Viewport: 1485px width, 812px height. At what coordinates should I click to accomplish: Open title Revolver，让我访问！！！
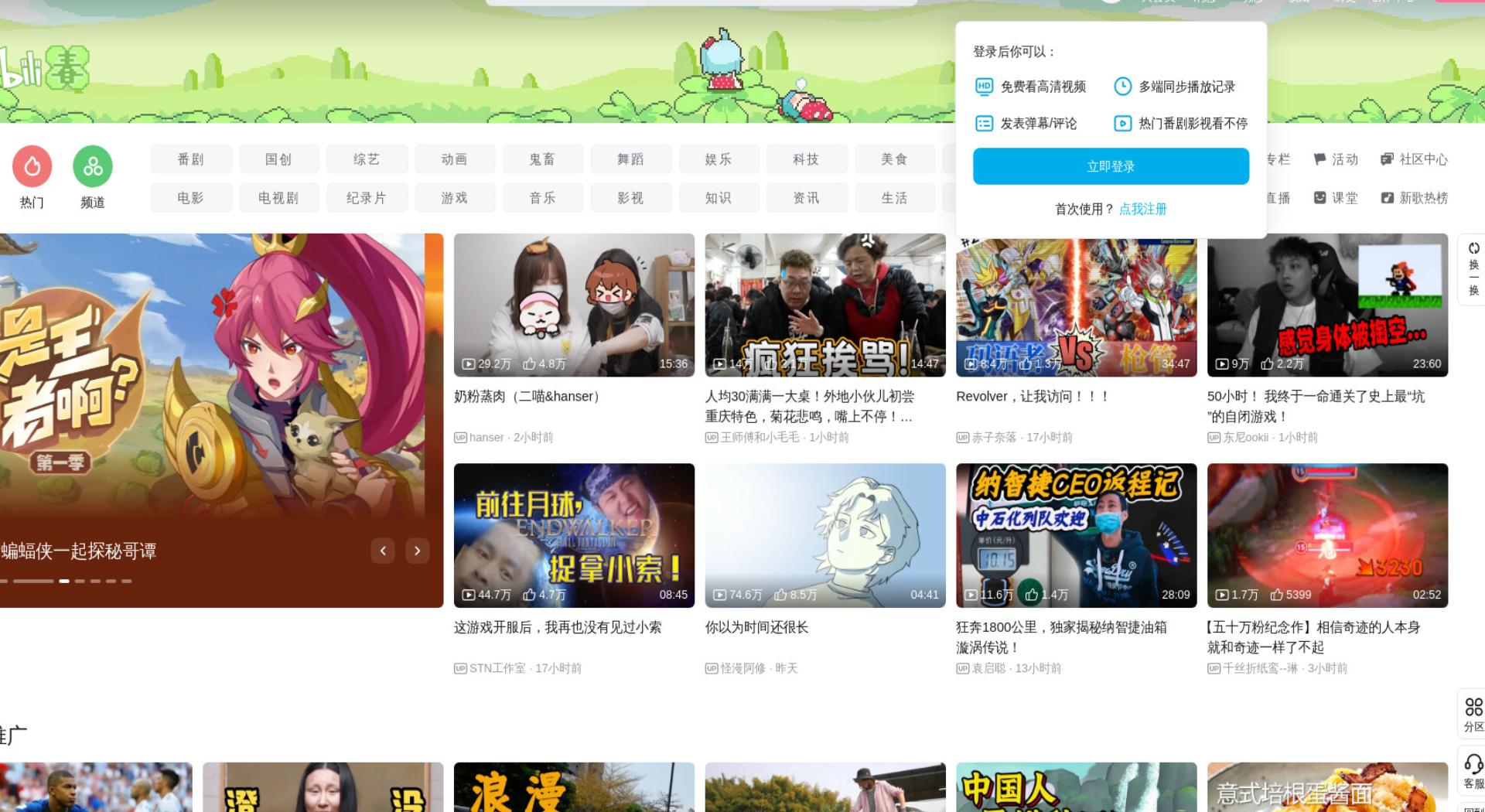[x=1033, y=397]
